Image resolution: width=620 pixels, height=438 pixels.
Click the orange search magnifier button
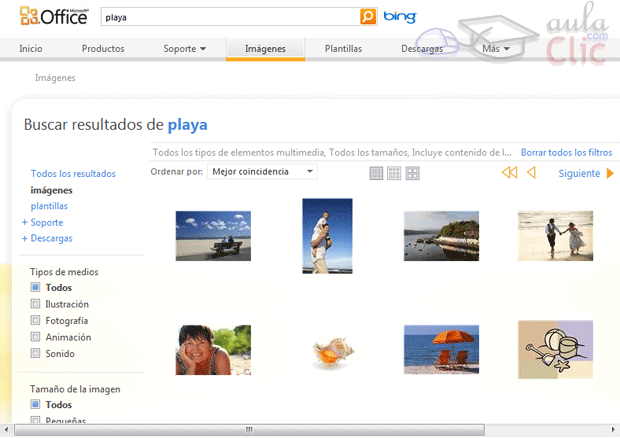(x=368, y=17)
